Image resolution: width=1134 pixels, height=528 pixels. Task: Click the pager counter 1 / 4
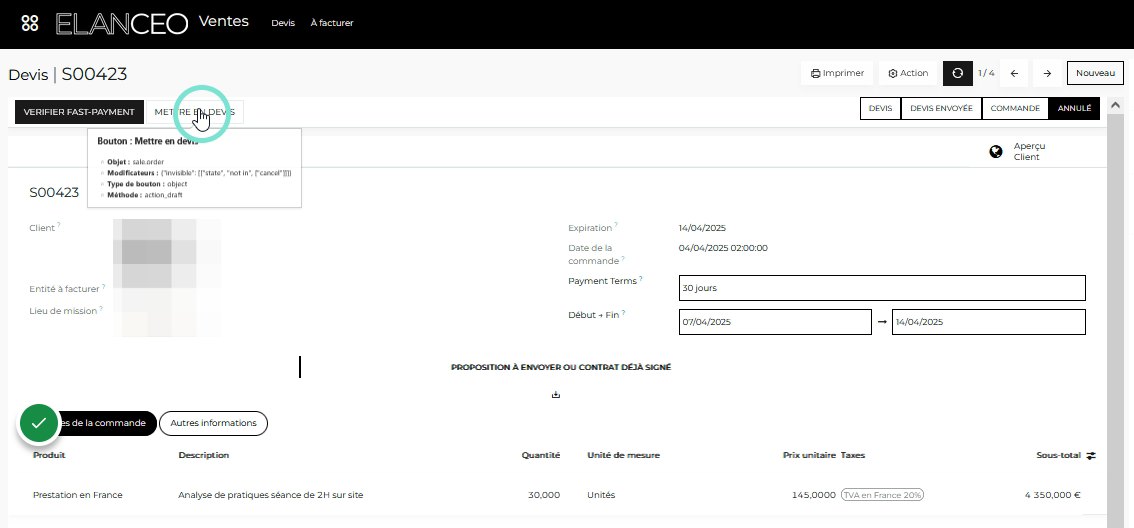tap(986, 73)
